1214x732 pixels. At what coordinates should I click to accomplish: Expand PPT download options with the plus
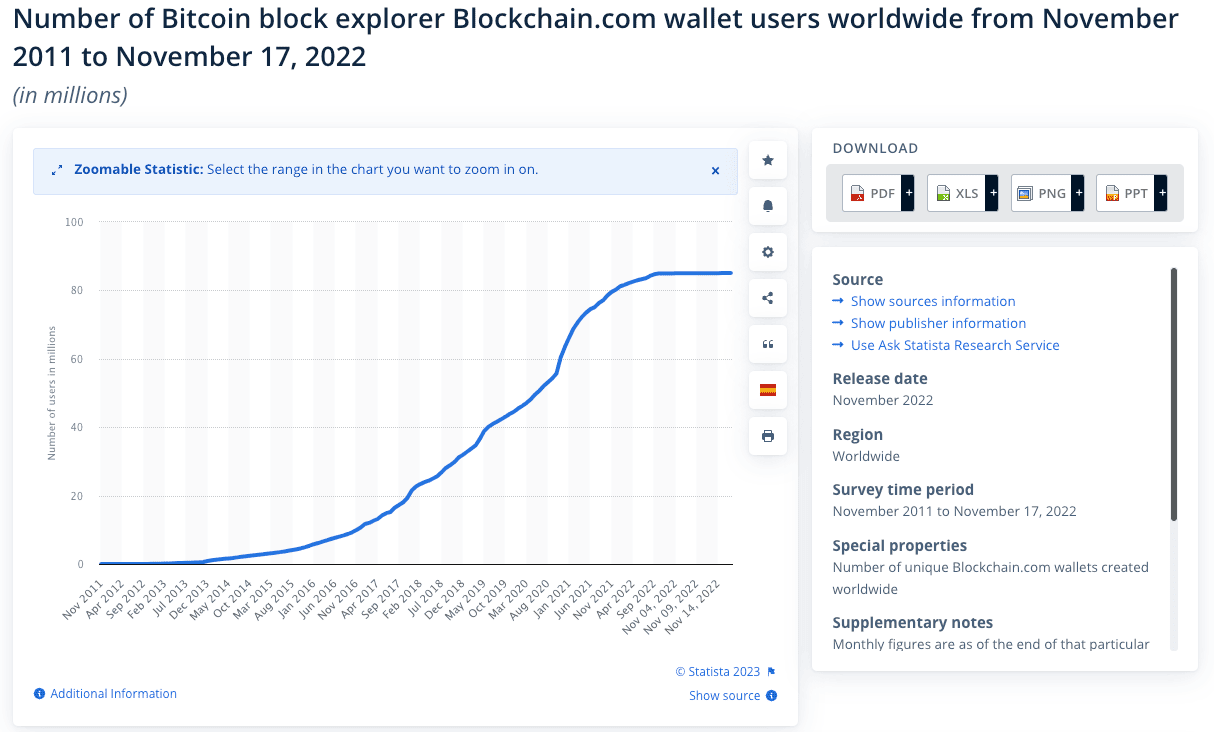[x=1161, y=192]
